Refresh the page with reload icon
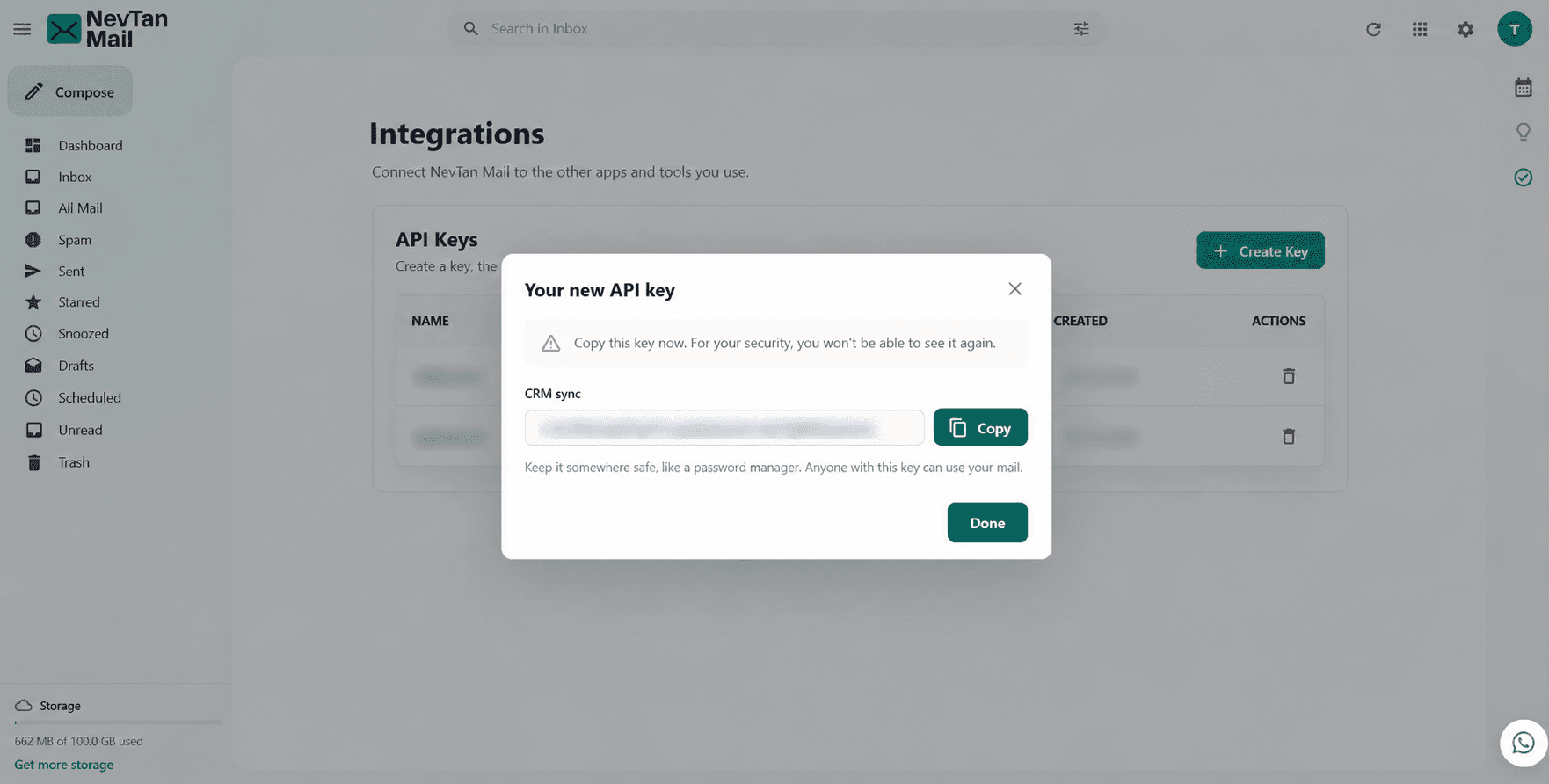Image resolution: width=1549 pixels, height=784 pixels. pos(1373,29)
